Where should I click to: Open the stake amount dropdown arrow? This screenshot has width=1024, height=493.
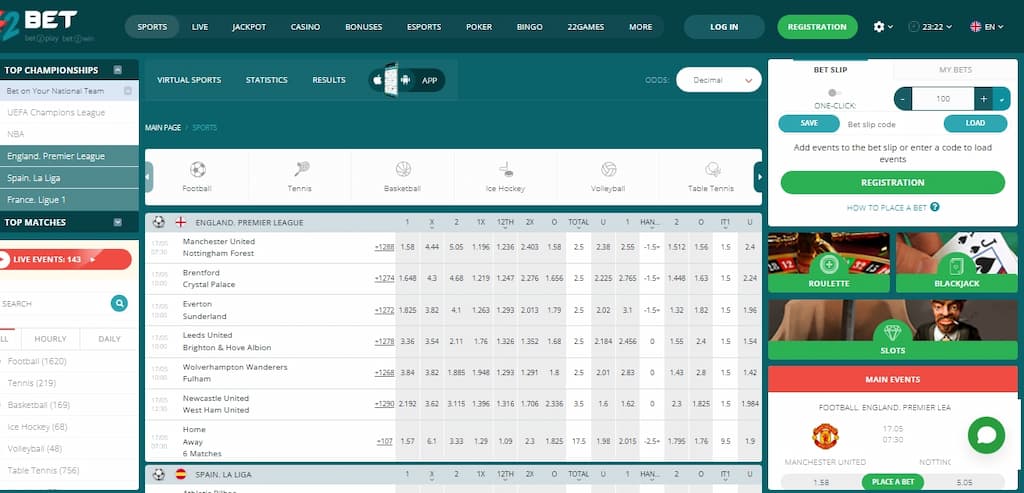(1002, 99)
